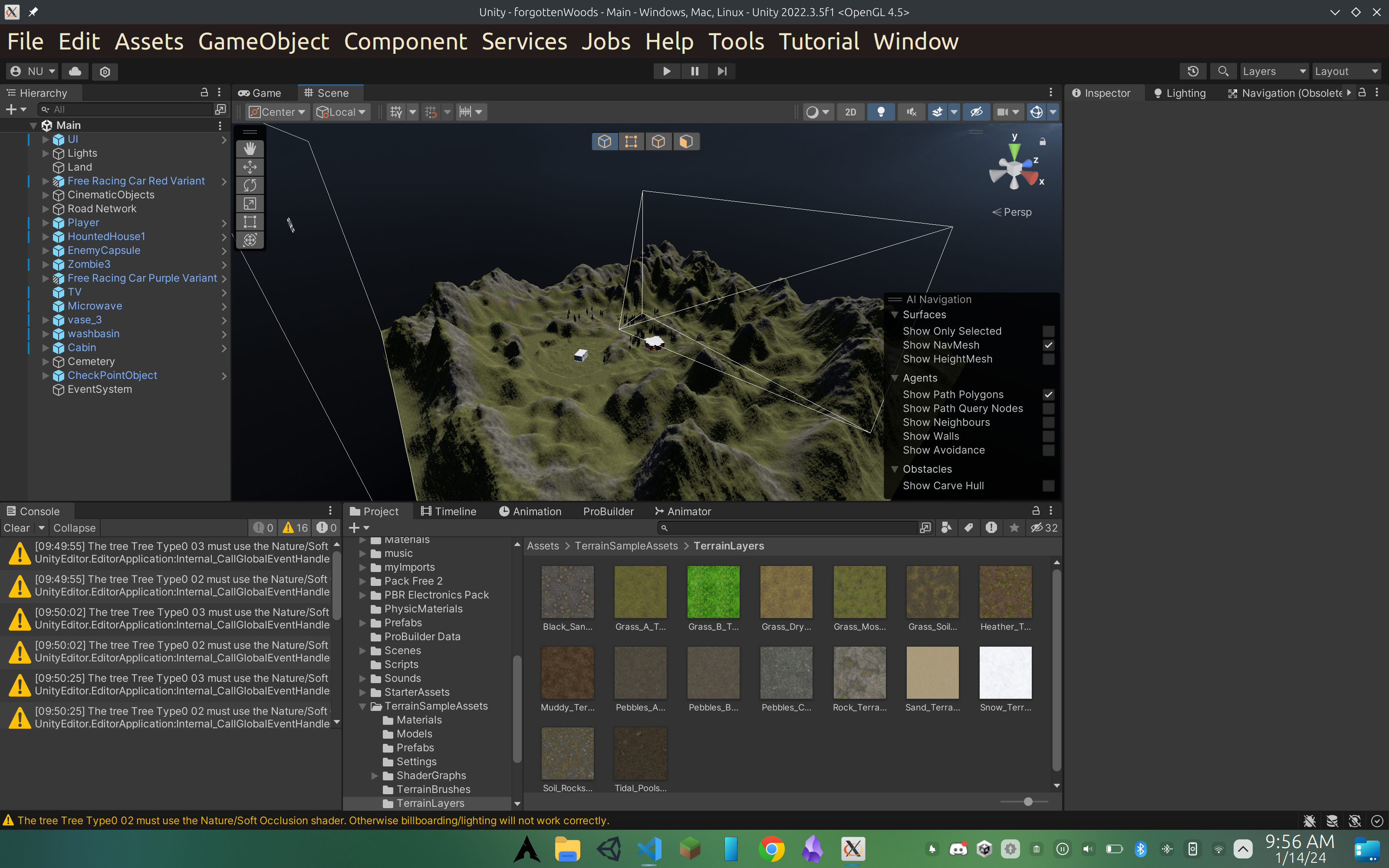Enable Show Walls checkbox
This screenshot has height=868, width=1389.
pyautogui.click(x=1048, y=436)
